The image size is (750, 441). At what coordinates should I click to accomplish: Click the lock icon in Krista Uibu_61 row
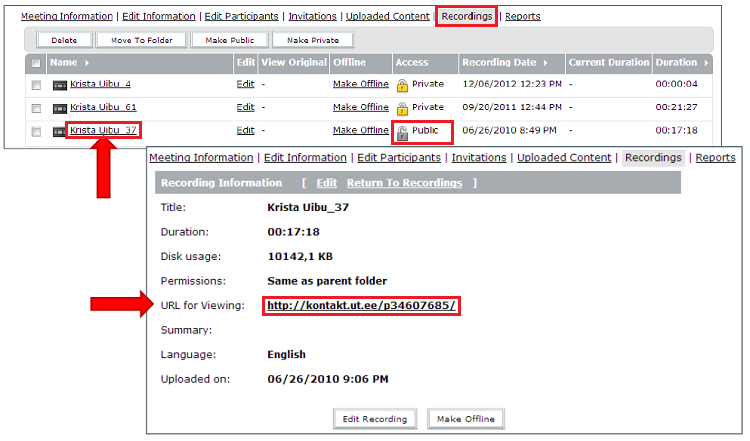tap(402, 108)
